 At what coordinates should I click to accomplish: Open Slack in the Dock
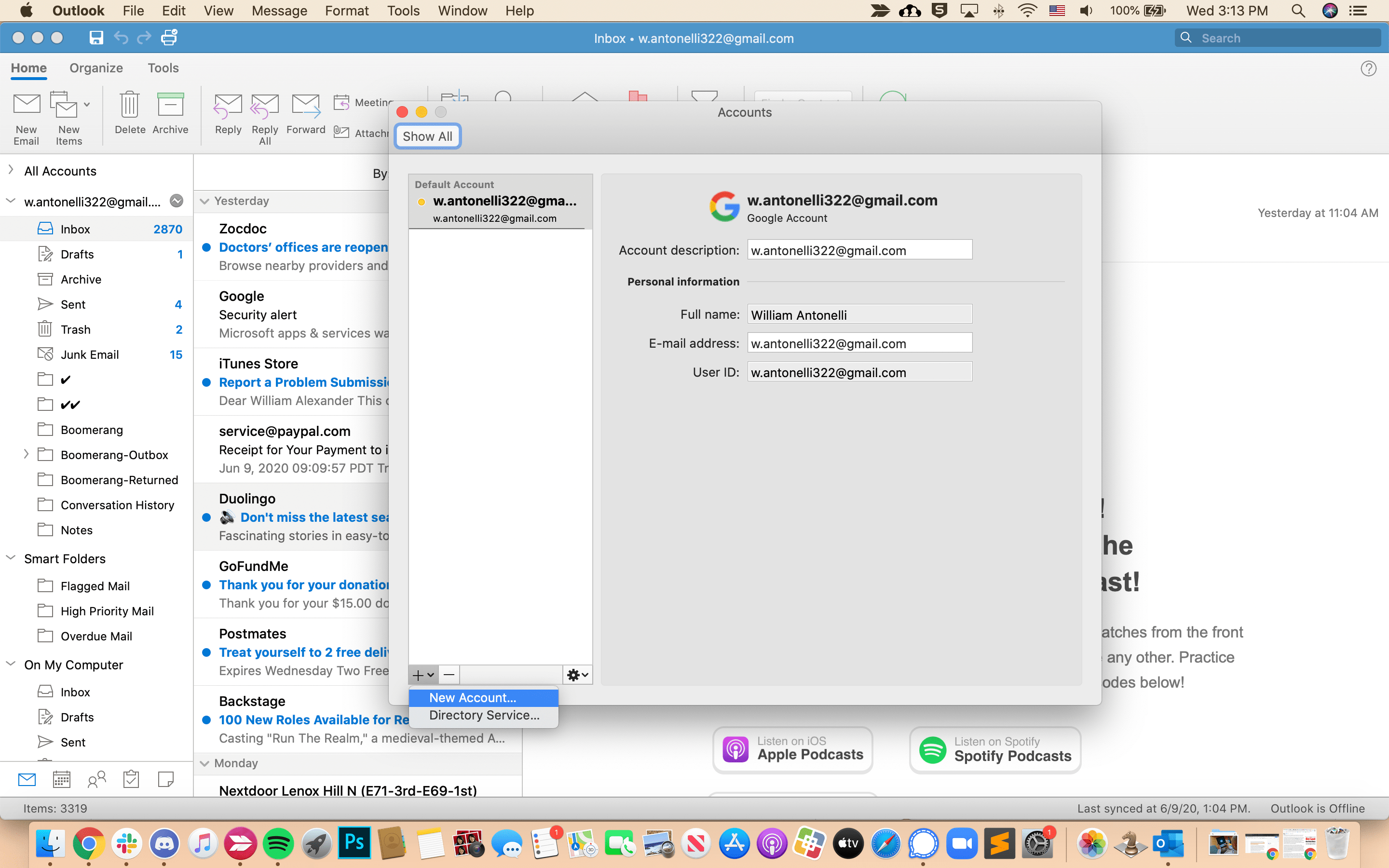point(126,844)
